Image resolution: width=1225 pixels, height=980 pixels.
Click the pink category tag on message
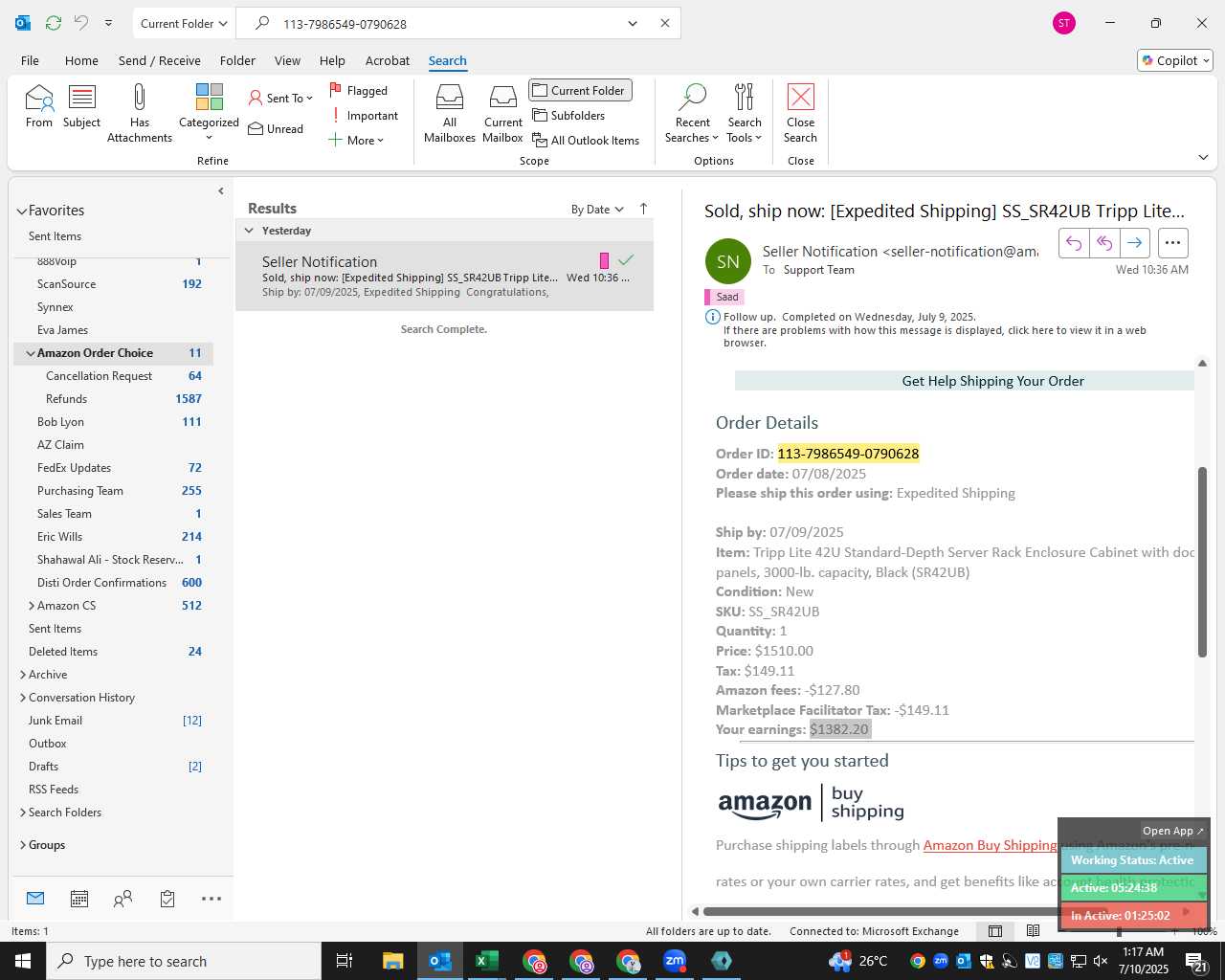[x=604, y=260]
